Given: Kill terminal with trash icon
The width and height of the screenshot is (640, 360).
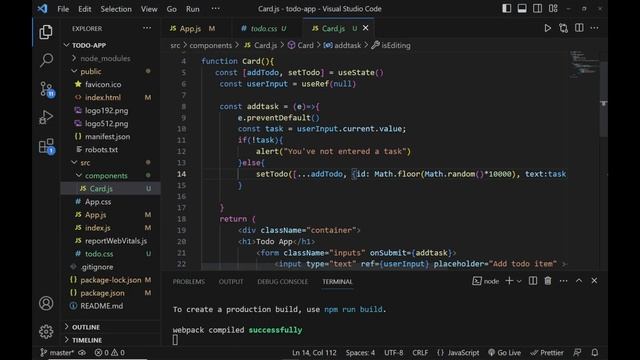Looking at the screenshot, I should pyautogui.click(x=548, y=281).
